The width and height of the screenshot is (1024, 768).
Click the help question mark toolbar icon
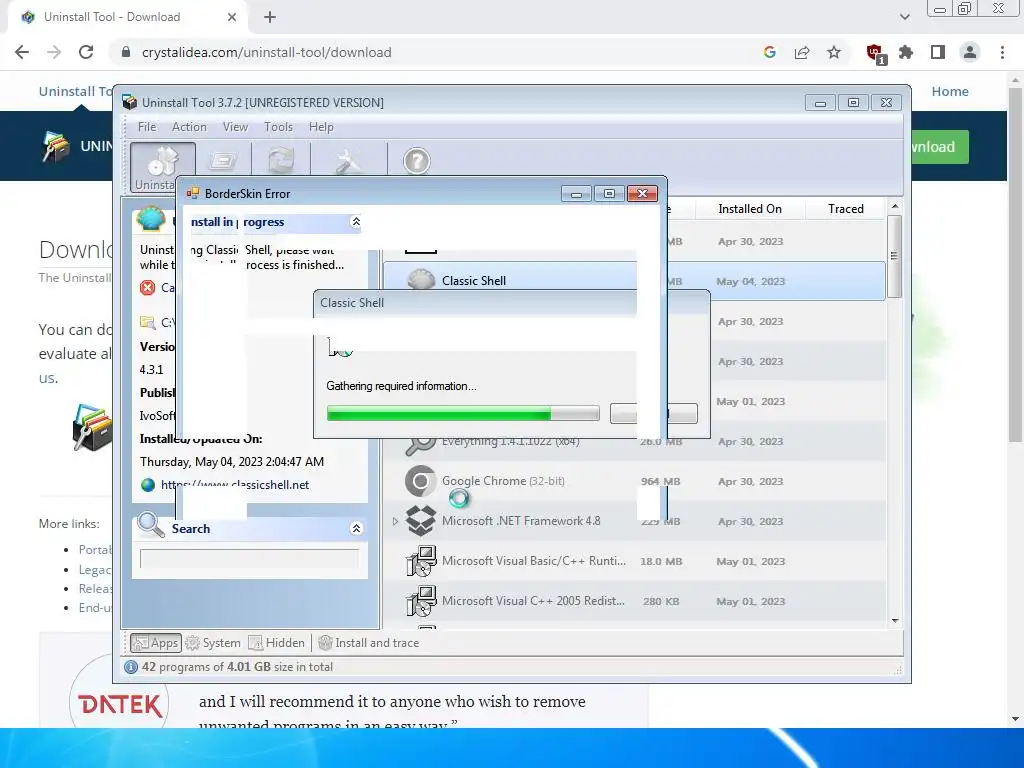417,161
